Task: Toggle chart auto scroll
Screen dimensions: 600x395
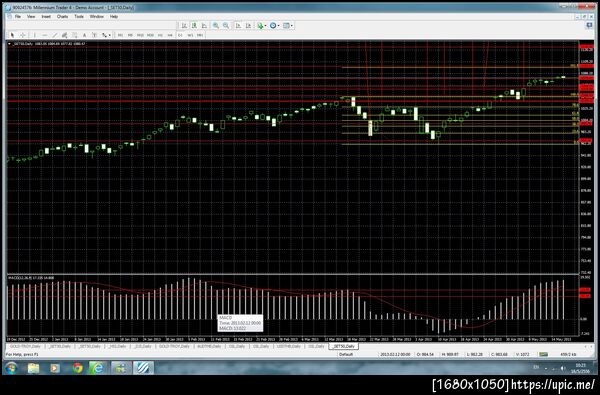Action: click(238, 26)
